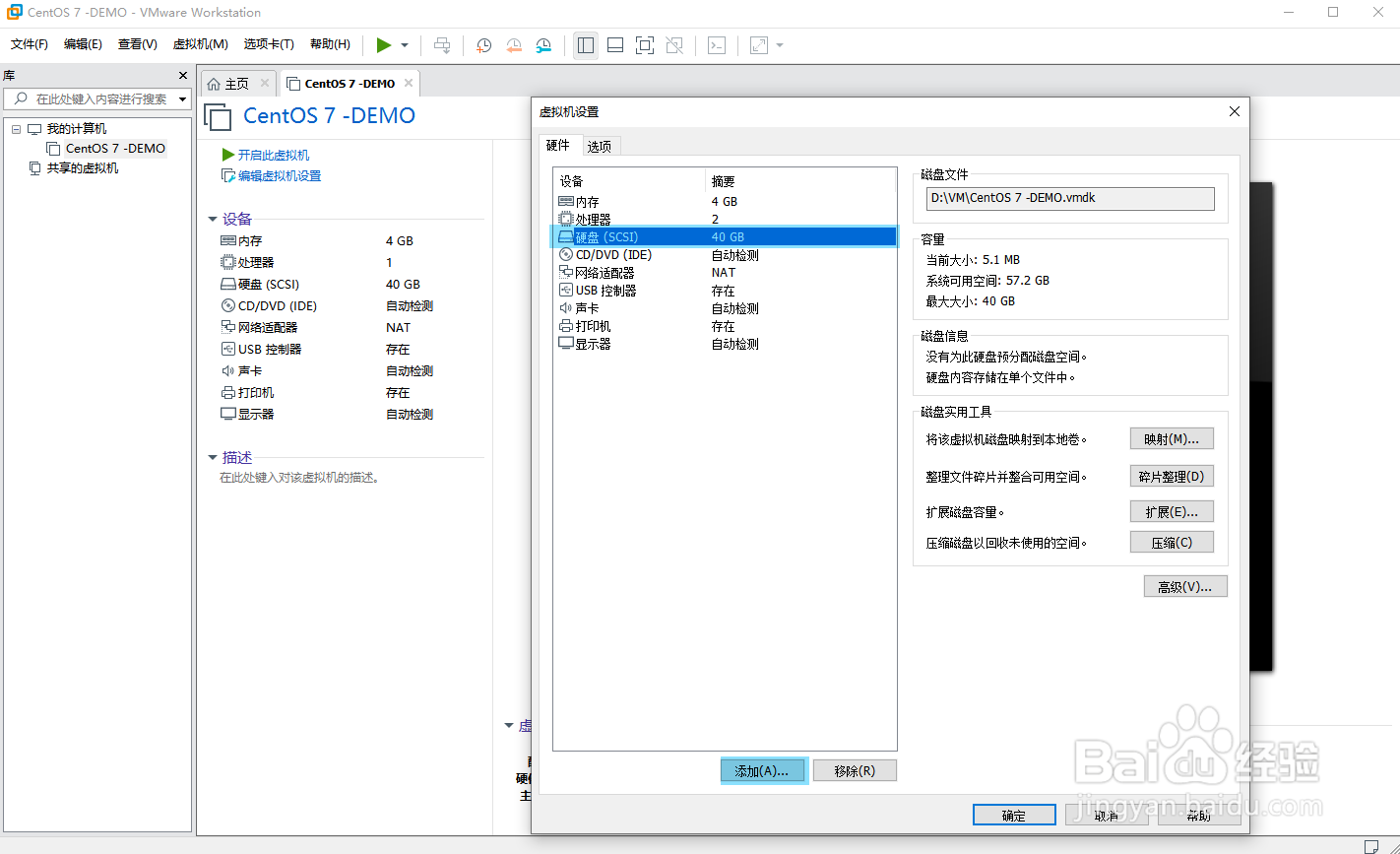Open the library search dropdown arrow
The height and width of the screenshot is (854, 1400).
coord(182,99)
